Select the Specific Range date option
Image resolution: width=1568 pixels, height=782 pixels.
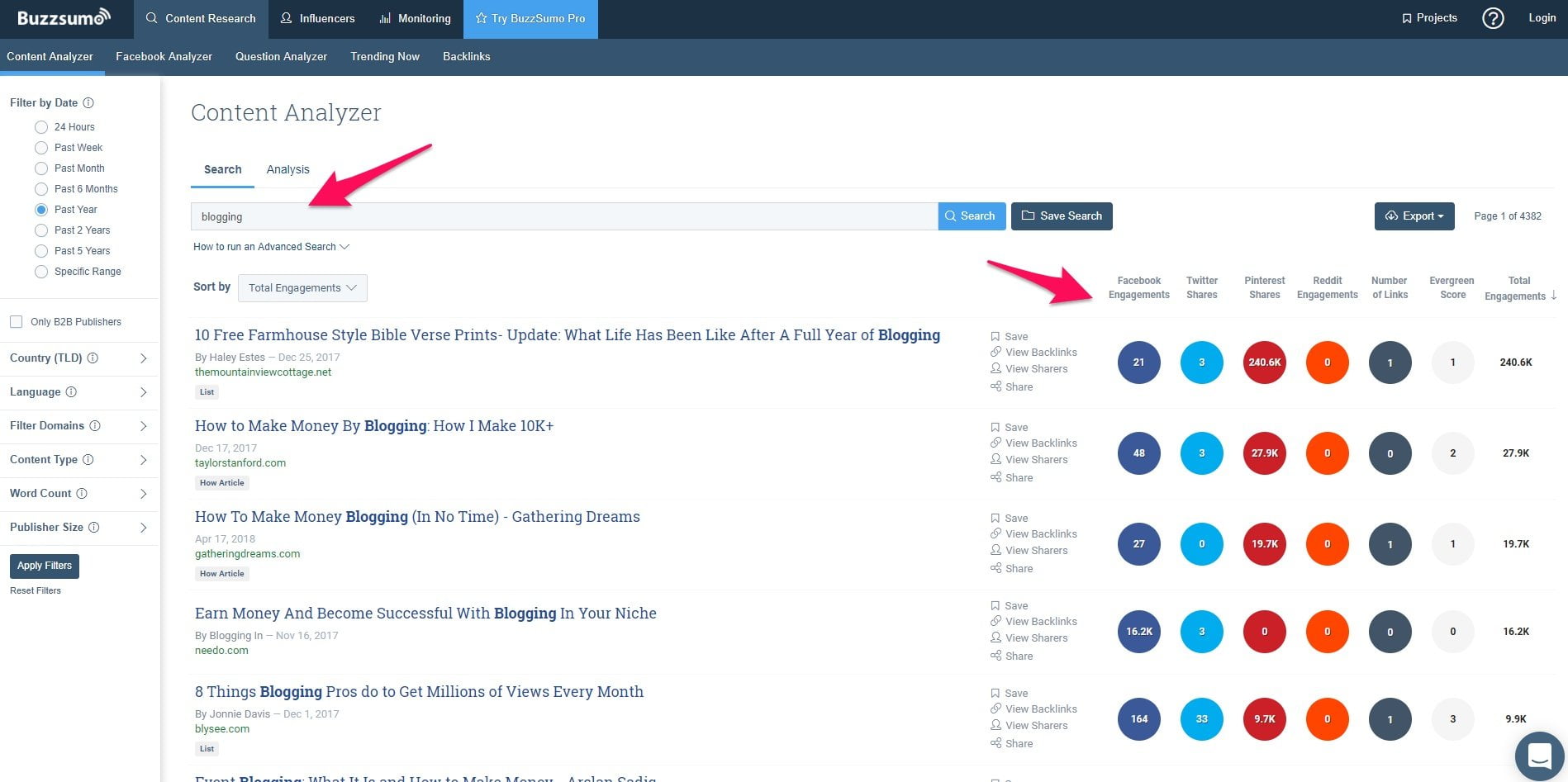point(41,272)
